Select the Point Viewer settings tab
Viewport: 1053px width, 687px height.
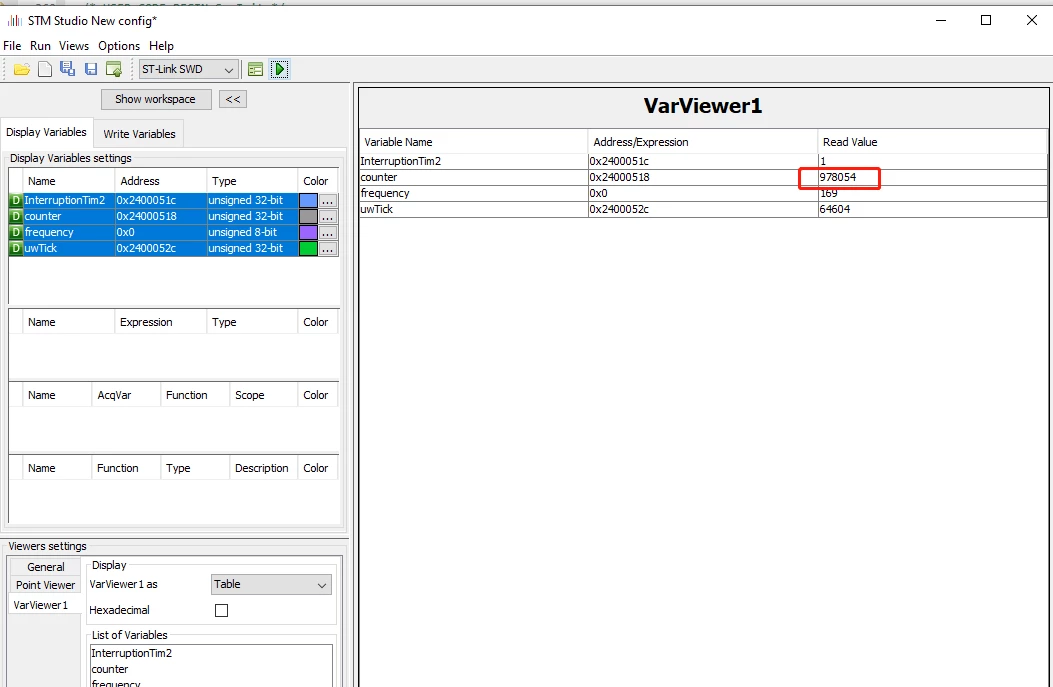(x=46, y=586)
